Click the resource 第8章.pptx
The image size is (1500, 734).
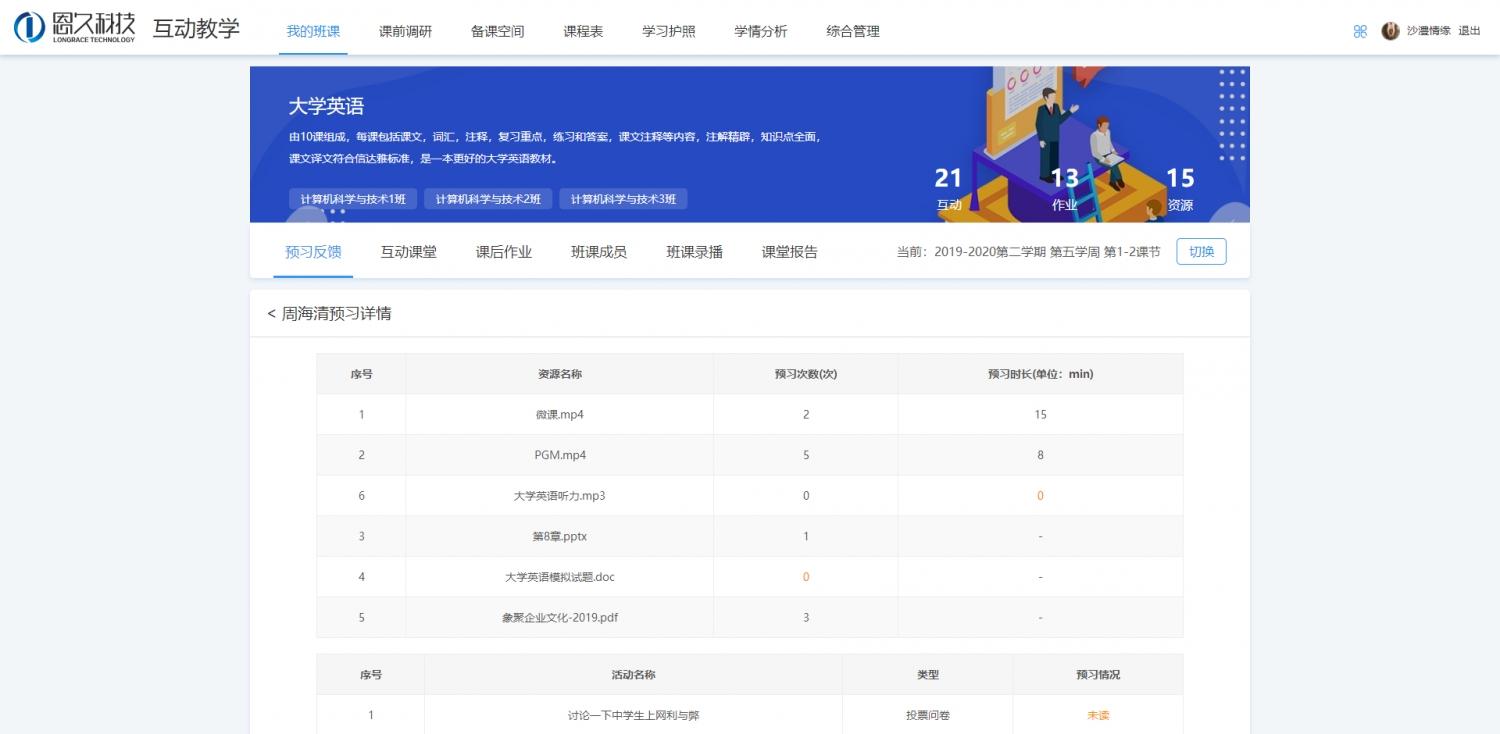tap(560, 537)
